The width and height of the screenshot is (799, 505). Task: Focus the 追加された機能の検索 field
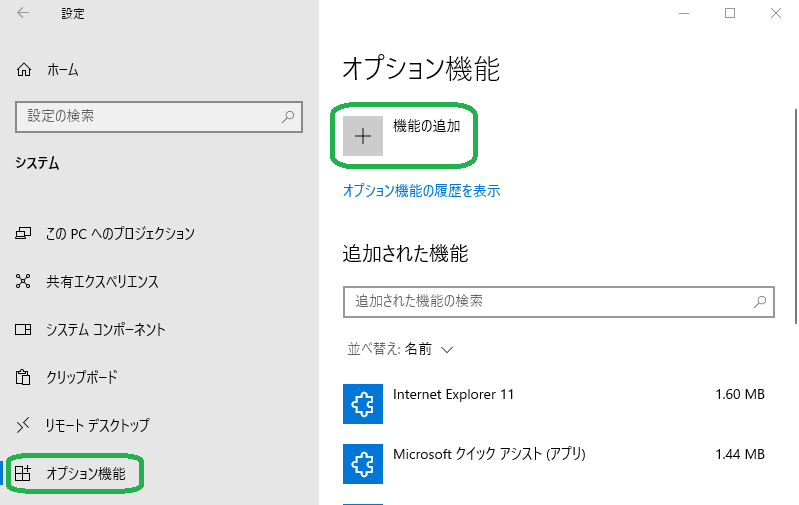point(559,302)
